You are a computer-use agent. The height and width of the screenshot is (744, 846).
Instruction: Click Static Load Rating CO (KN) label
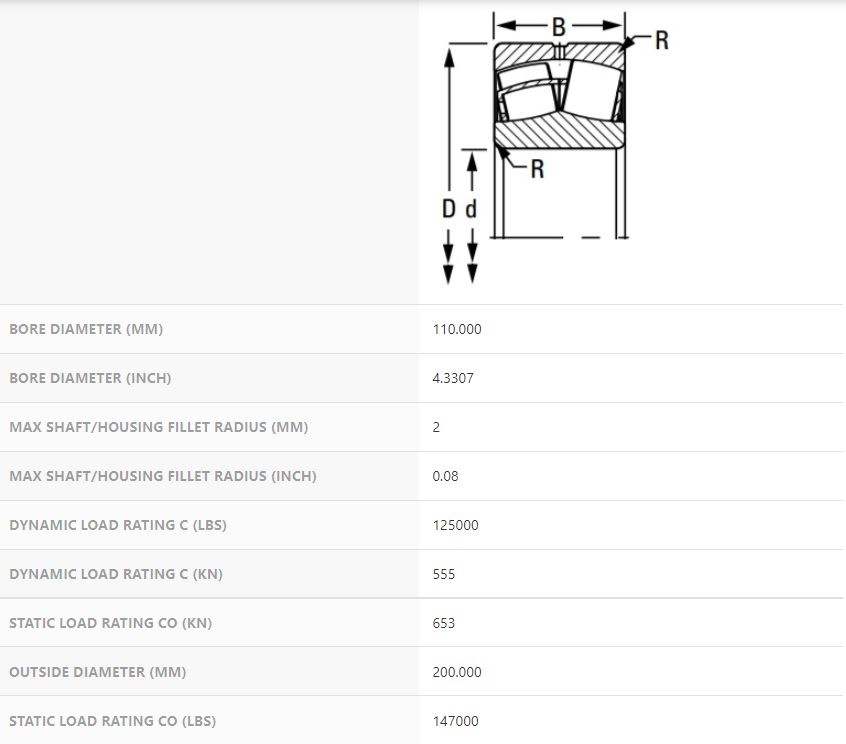[x=110, y=623]
